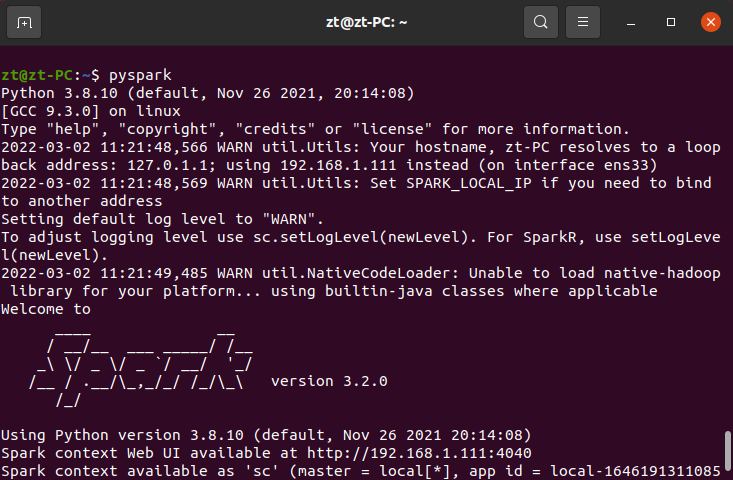Click the [GCC 9.3.0] on linux line
The image size is (733, 480).
coord(91,111)
